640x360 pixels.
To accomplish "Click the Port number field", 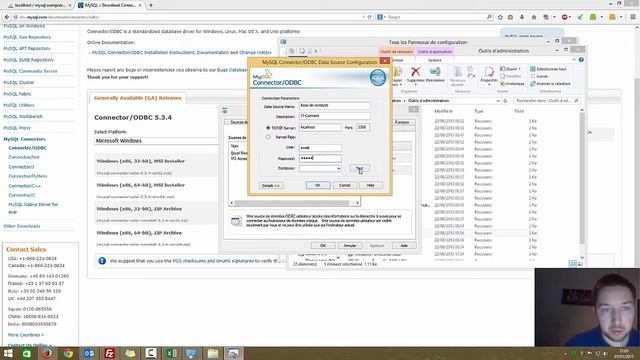I will 362,127.
